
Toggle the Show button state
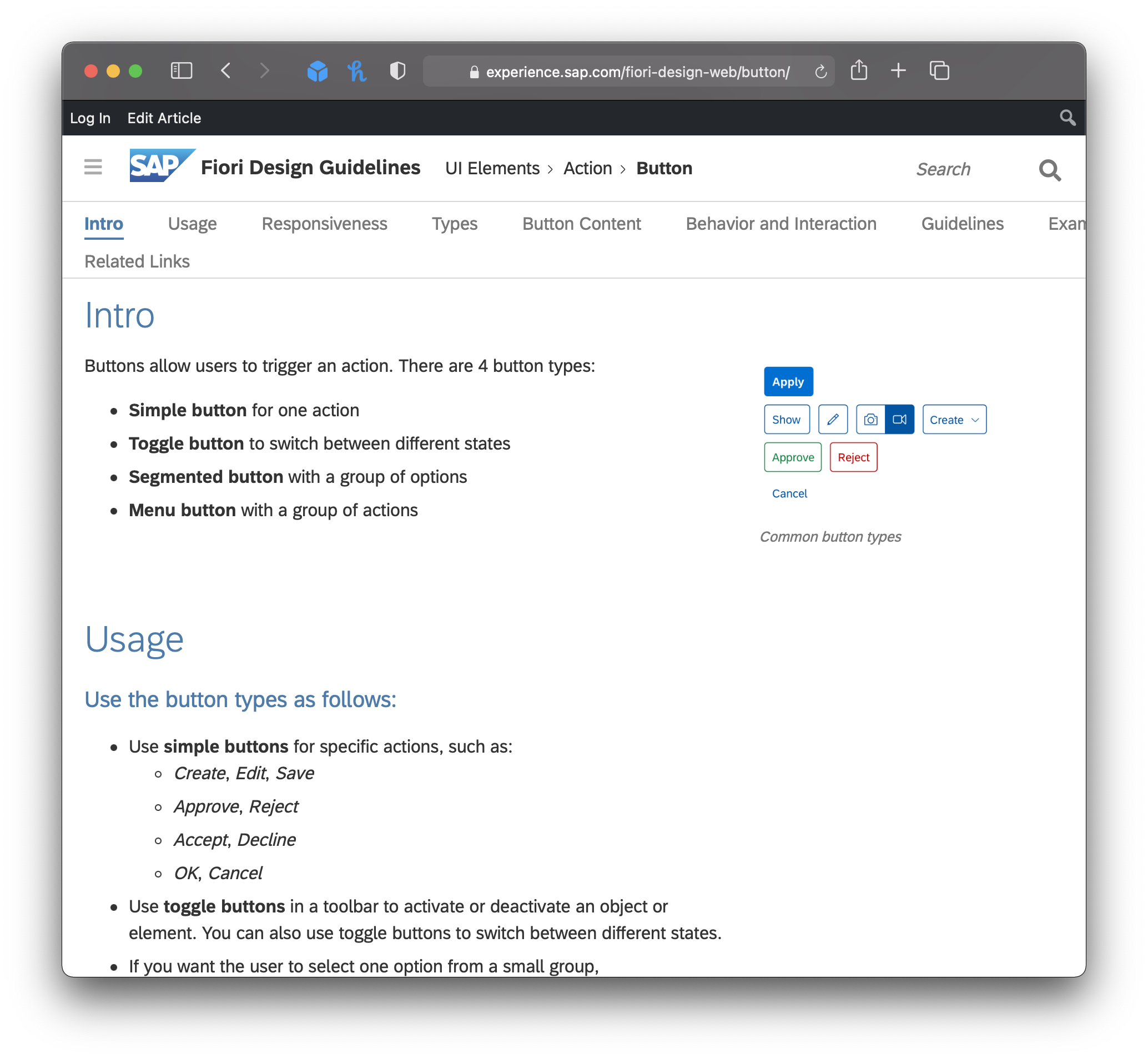[x=787, y=419]
